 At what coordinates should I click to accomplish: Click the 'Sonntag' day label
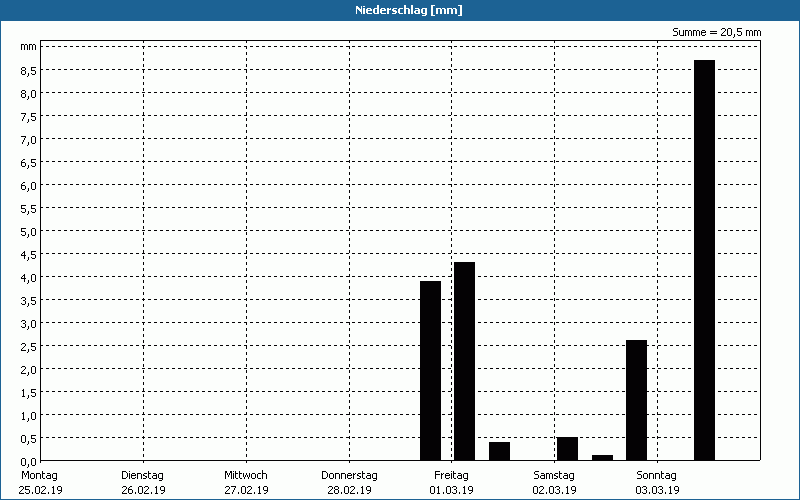pyautogui.click(x=656, y=476)
